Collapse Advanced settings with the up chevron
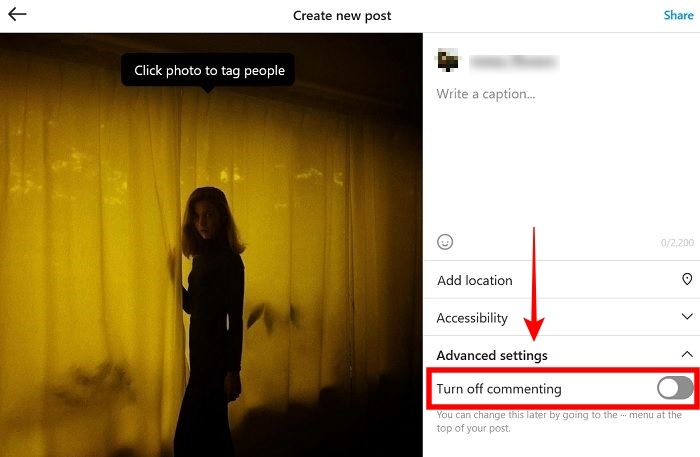 pos(687,354)
